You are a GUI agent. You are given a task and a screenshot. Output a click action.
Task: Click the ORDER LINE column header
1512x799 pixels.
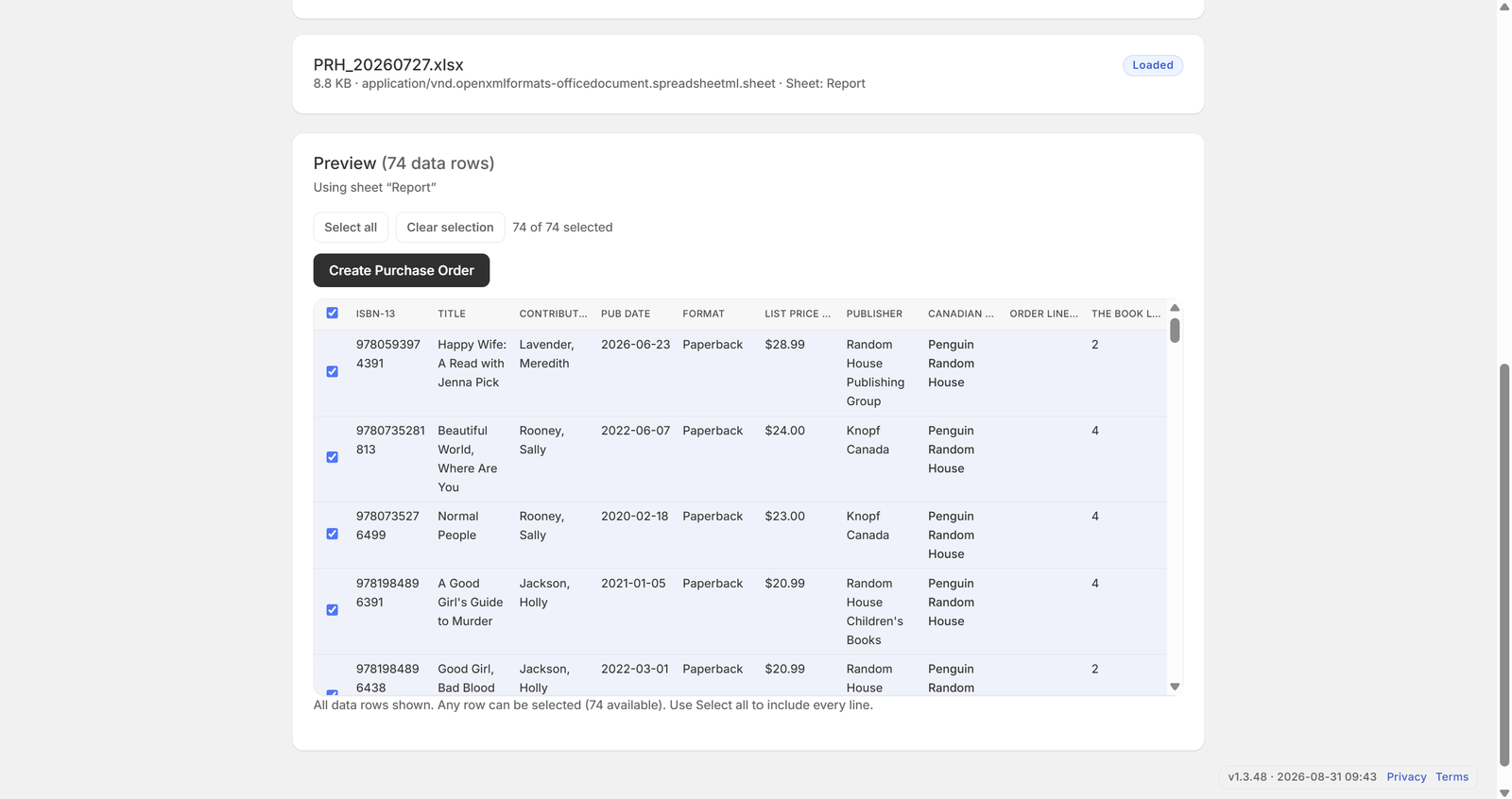(x=1043, y=314)
